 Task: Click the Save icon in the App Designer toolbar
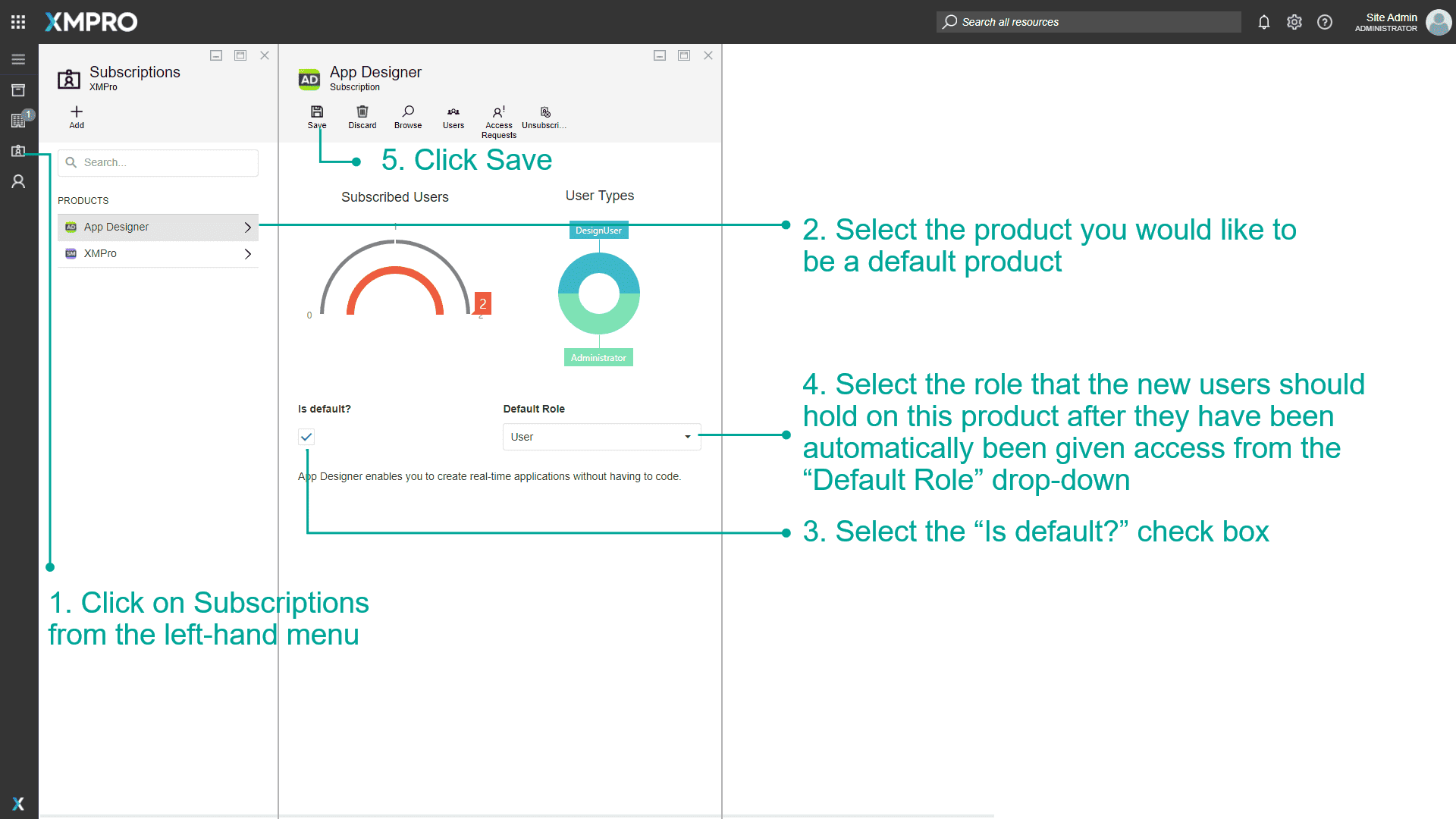[x=317, y=115]
